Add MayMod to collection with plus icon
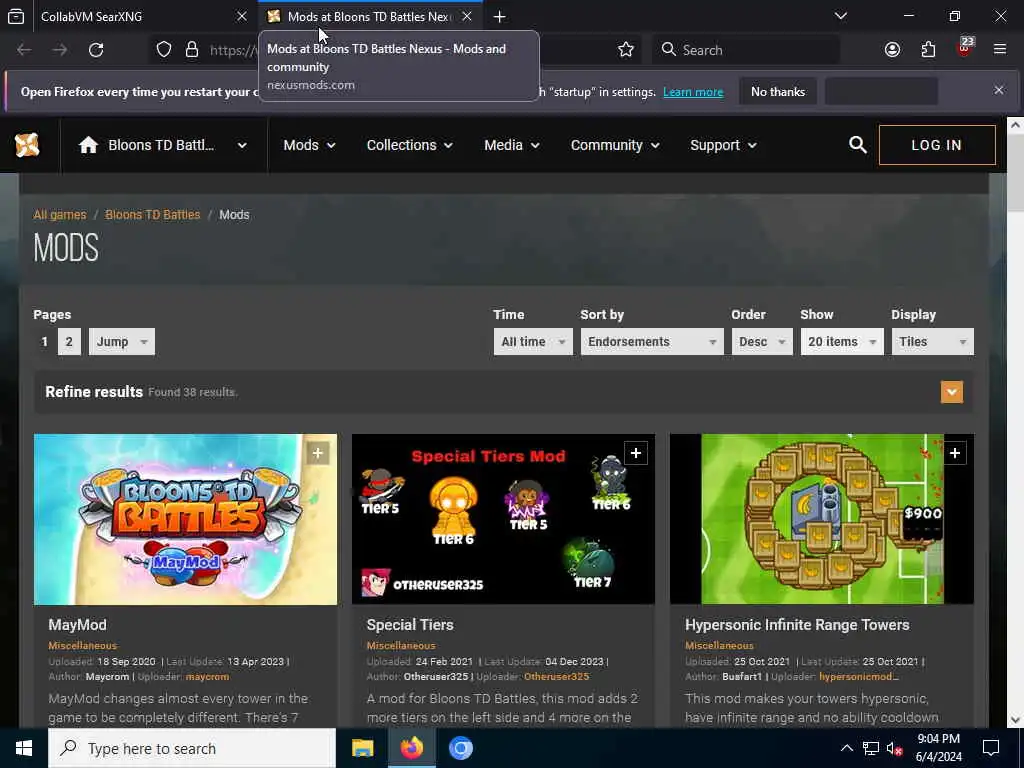Image resolution: width=1024 pixels, height=768 pixels. pos(317,453)
